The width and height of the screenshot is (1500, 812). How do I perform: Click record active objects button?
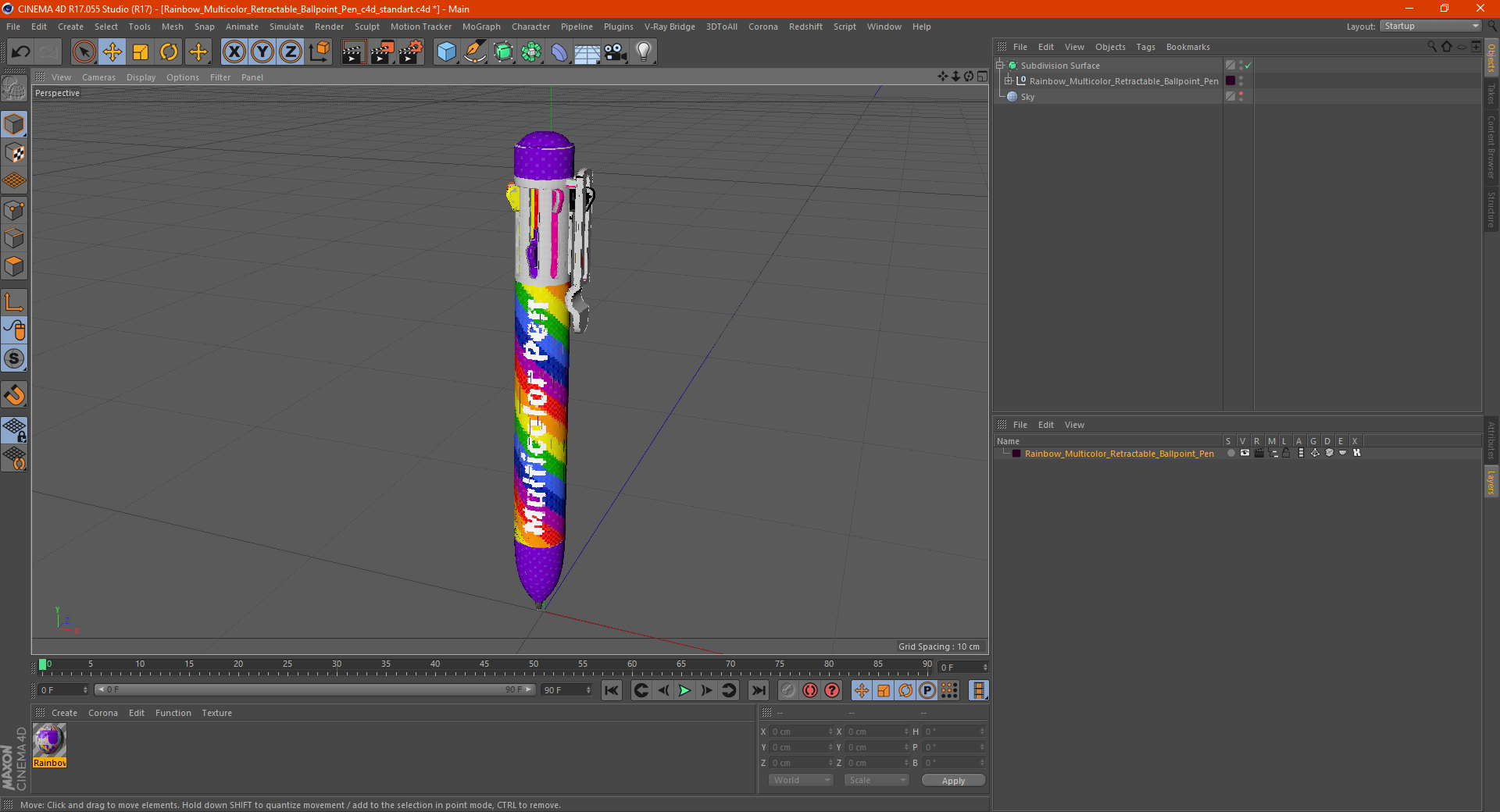pos(787,690)
